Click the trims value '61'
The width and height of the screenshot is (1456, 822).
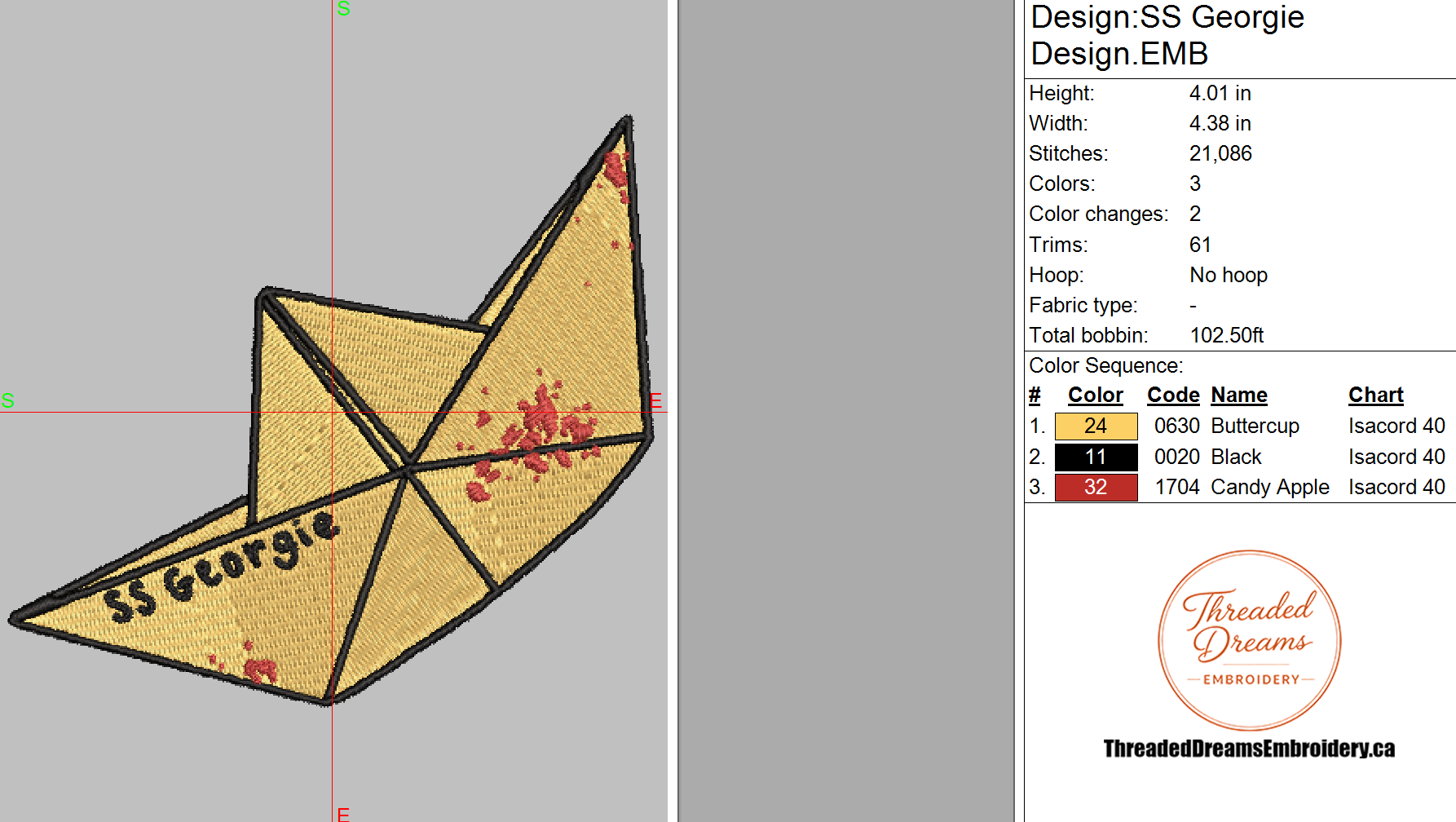pyautogui.click(x=1200, y=245)
